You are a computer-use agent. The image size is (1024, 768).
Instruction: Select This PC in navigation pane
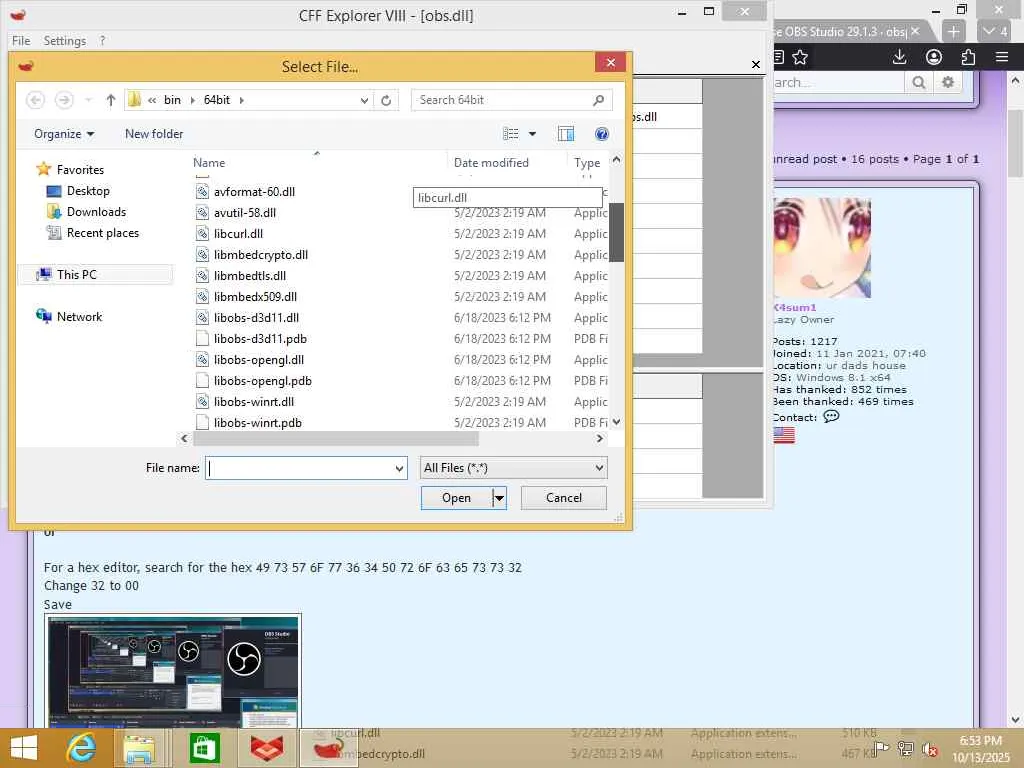(x=76, y=275)
